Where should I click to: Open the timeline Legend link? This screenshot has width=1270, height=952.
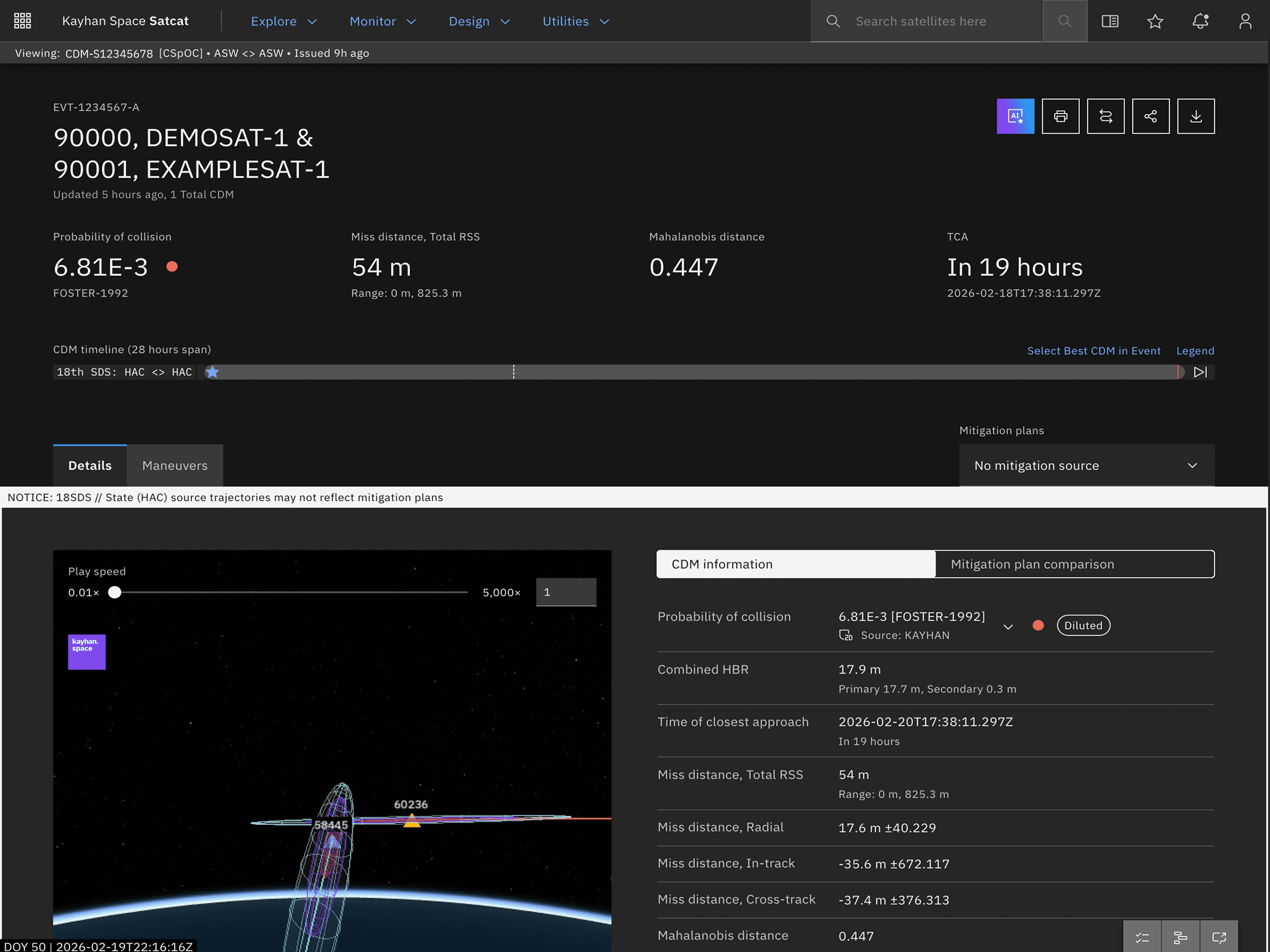(1195, 350)
